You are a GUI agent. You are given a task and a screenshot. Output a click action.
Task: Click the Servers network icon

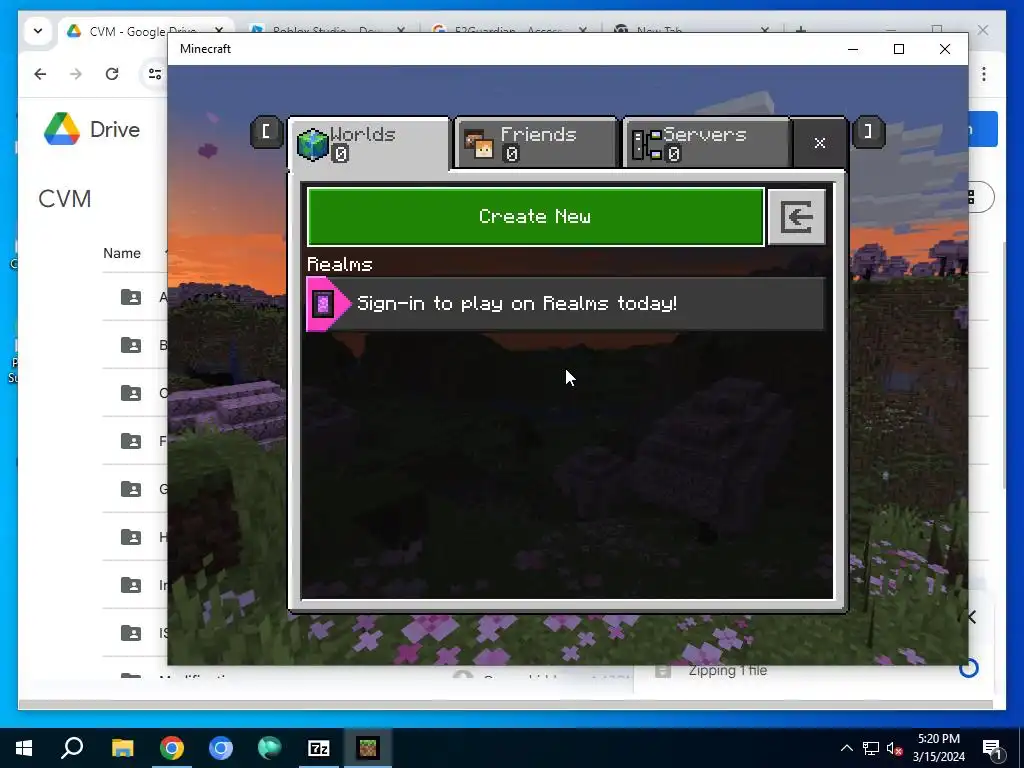point(647,144)
